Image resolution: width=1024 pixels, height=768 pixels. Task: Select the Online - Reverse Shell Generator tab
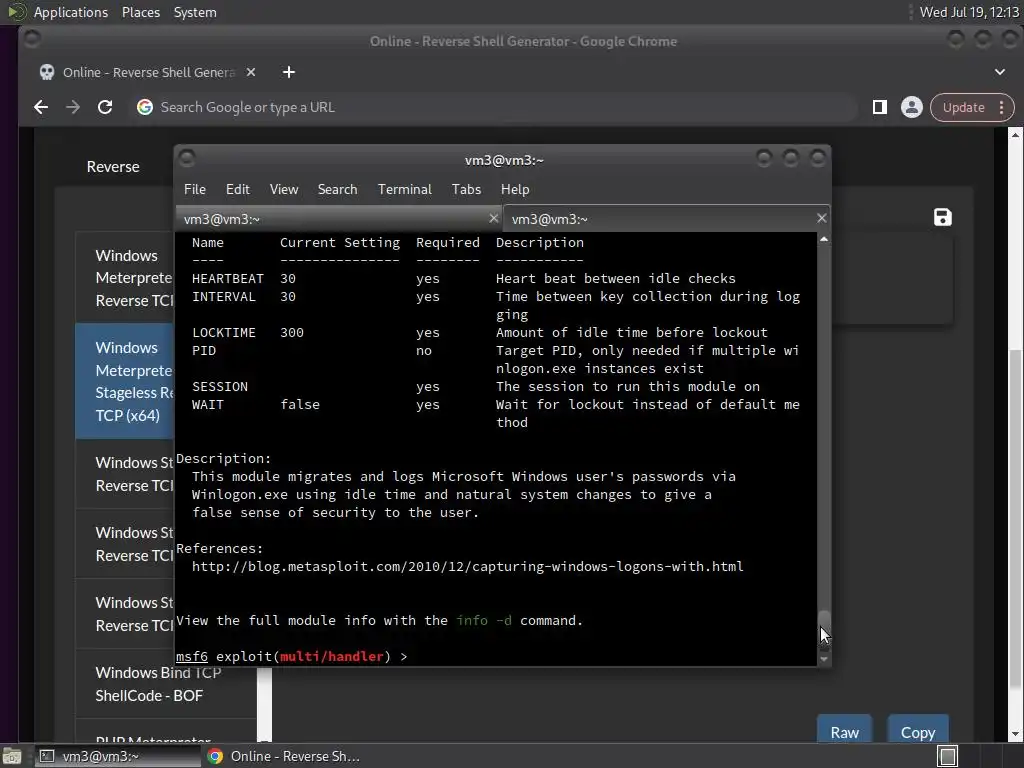click(148, 72)
